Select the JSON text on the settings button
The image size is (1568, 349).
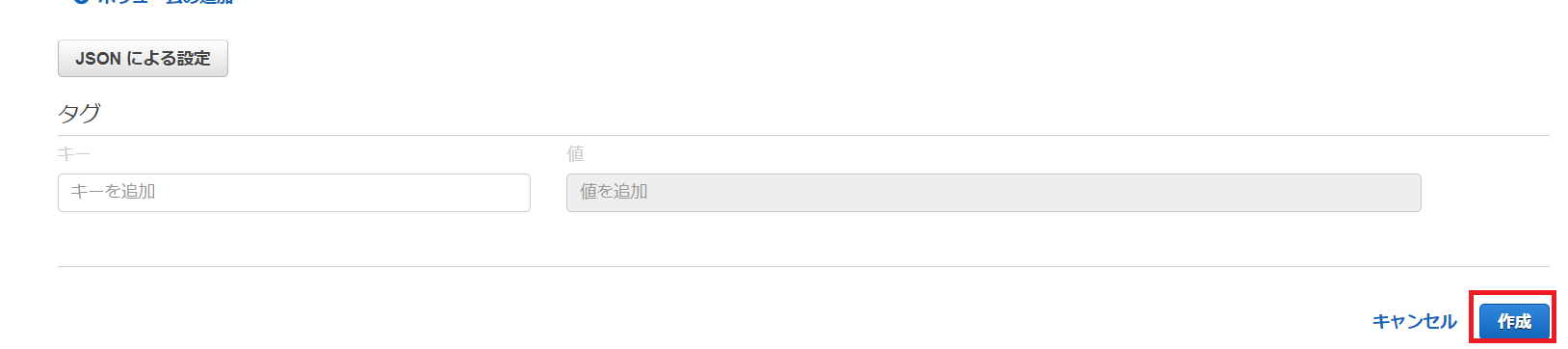tap(98, 59)
